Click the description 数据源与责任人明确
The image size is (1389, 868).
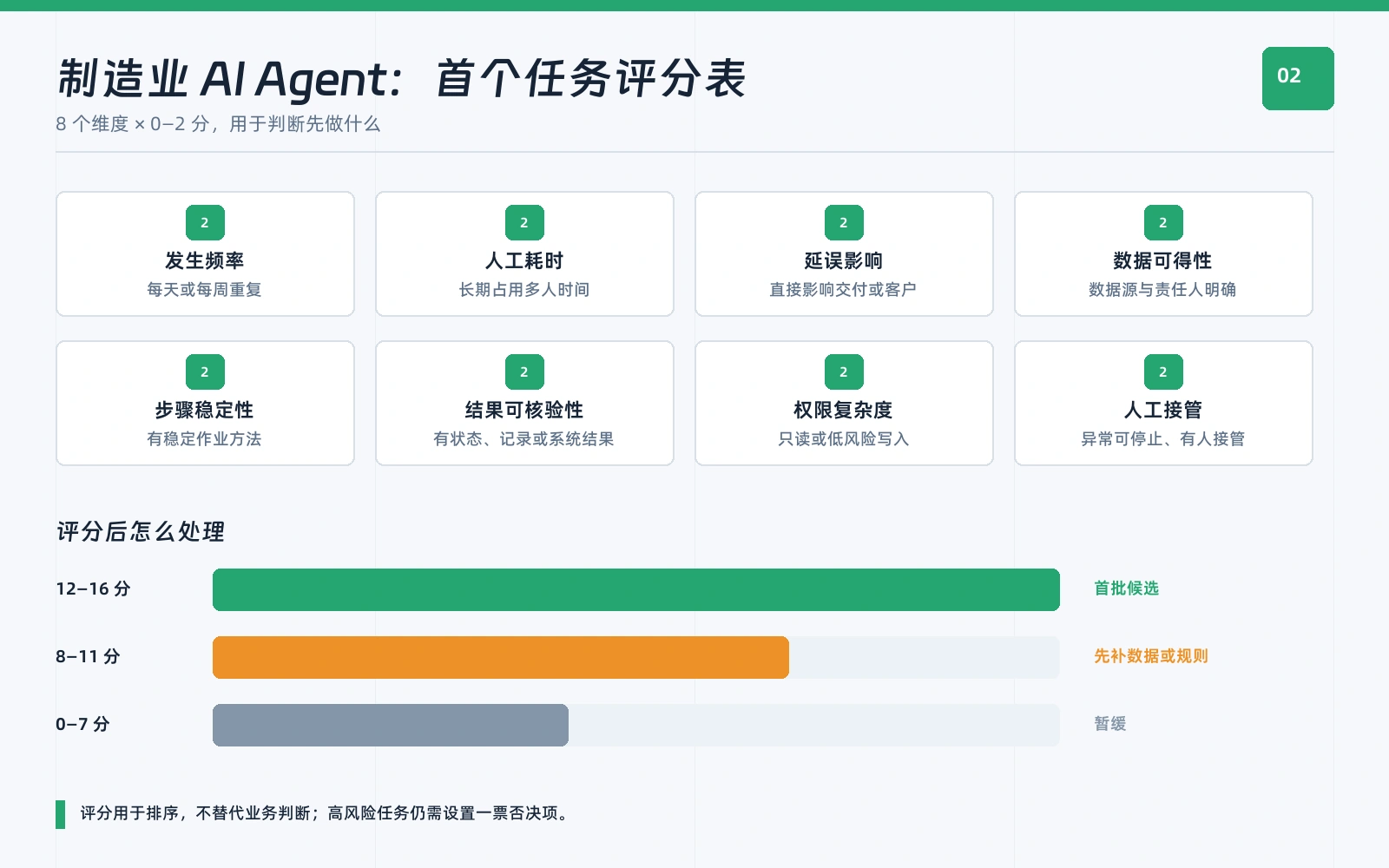pyautogui.click(x=1163, y=290)
